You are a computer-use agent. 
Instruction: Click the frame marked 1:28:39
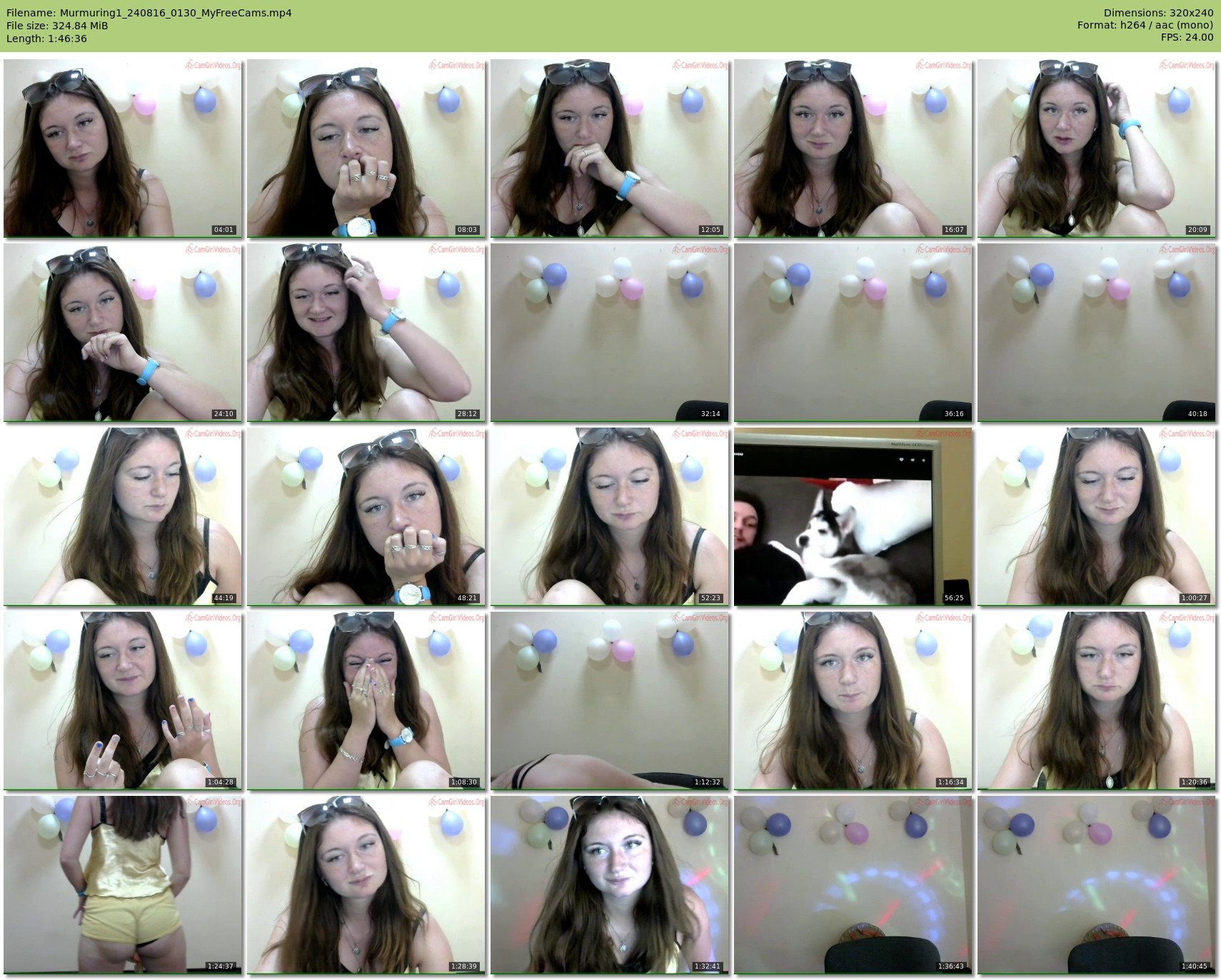(366, 884)
